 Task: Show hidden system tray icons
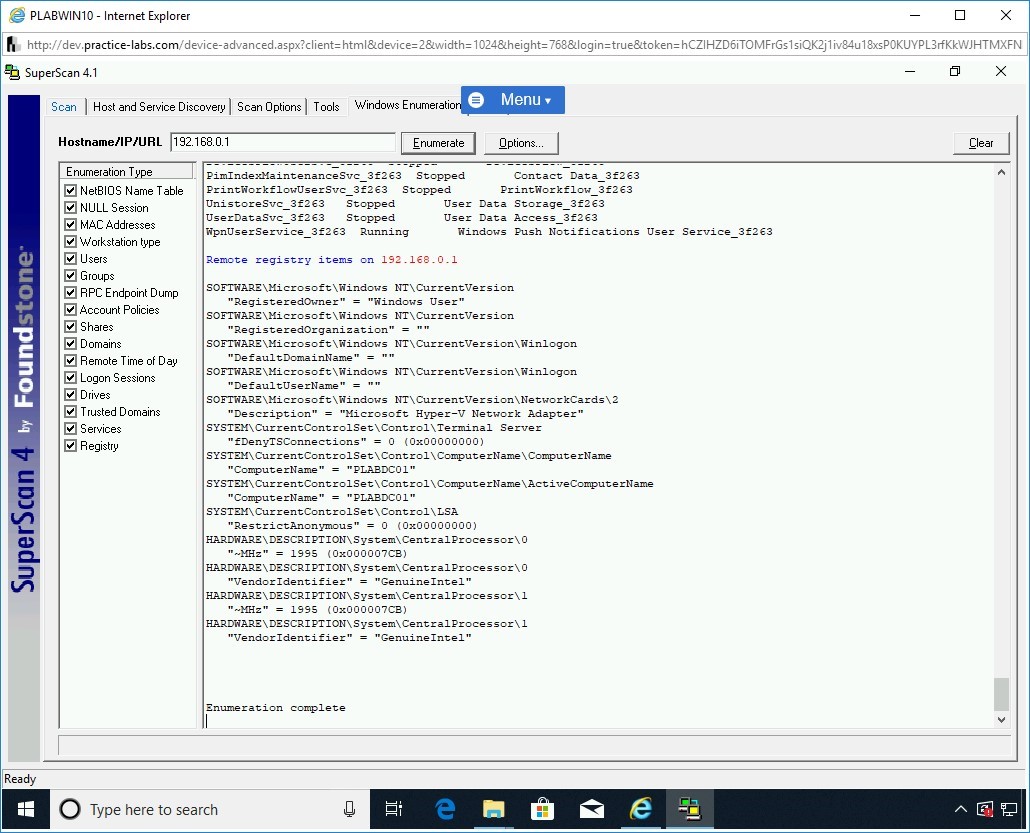tap(960, 809)
